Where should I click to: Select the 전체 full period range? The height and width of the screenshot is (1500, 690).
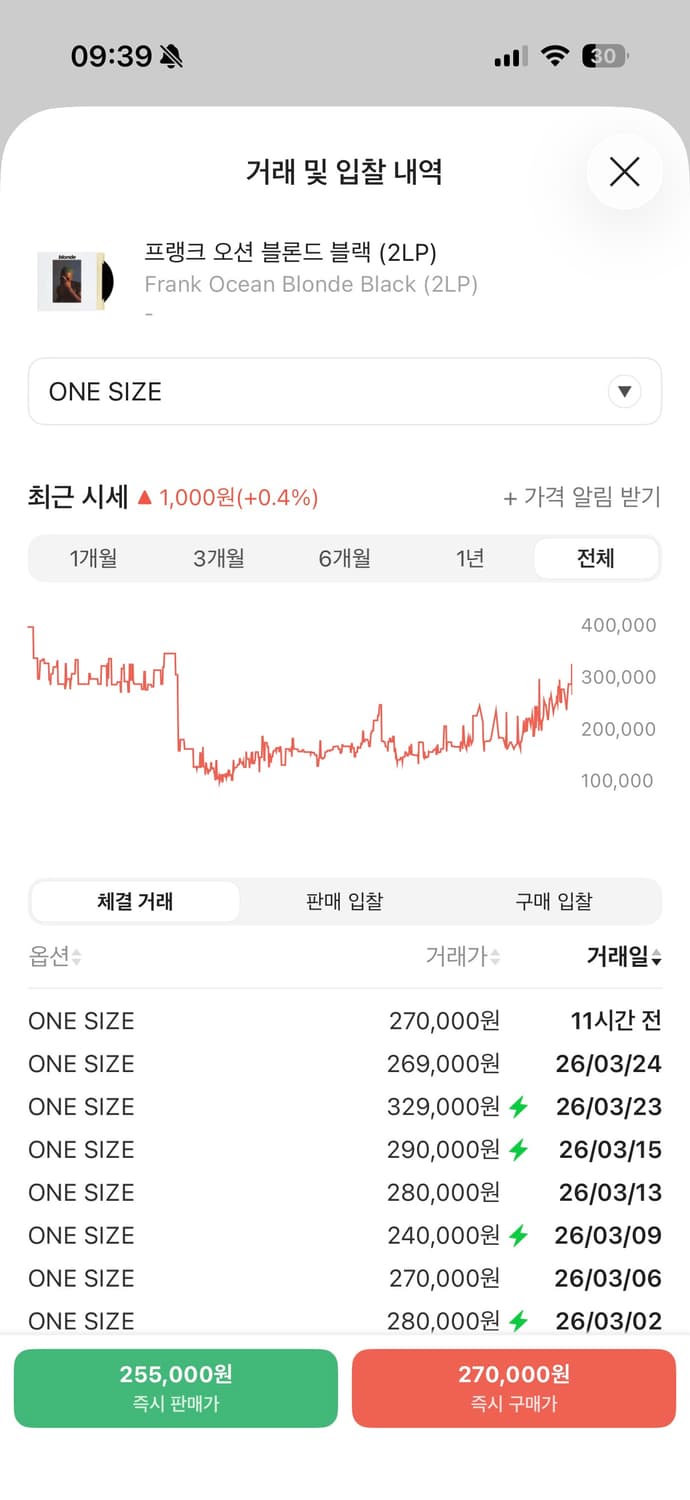point(596,558)
